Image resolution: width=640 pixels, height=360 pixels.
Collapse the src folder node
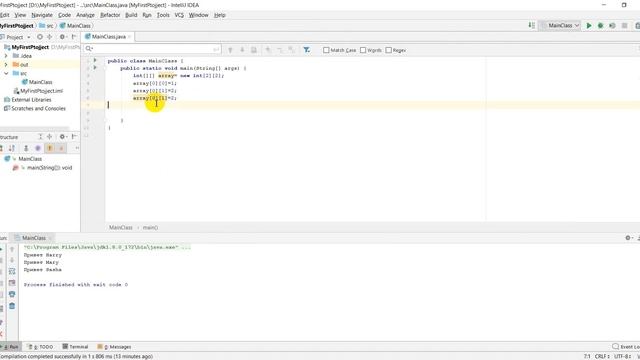tap(6, 73)
